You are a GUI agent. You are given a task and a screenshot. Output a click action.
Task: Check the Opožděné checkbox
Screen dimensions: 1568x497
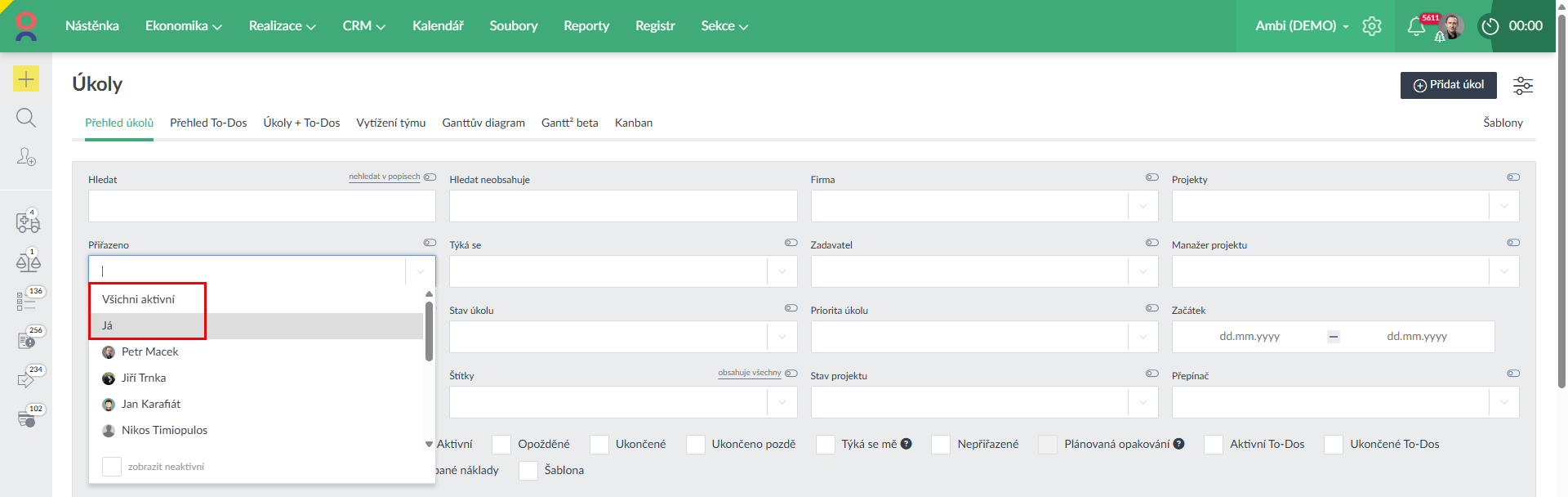pos(501,444)
